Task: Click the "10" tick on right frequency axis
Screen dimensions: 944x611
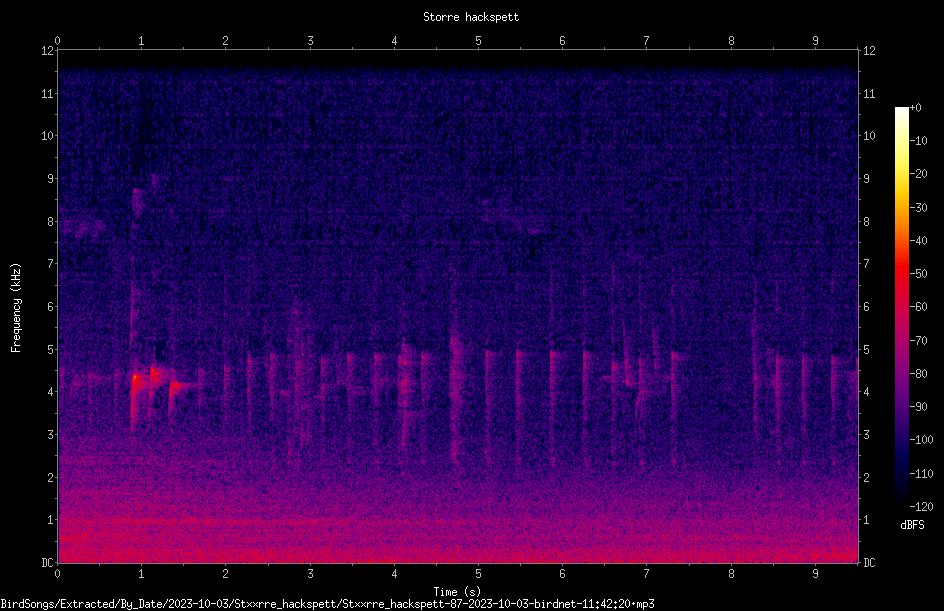Action: click(869, 136)
